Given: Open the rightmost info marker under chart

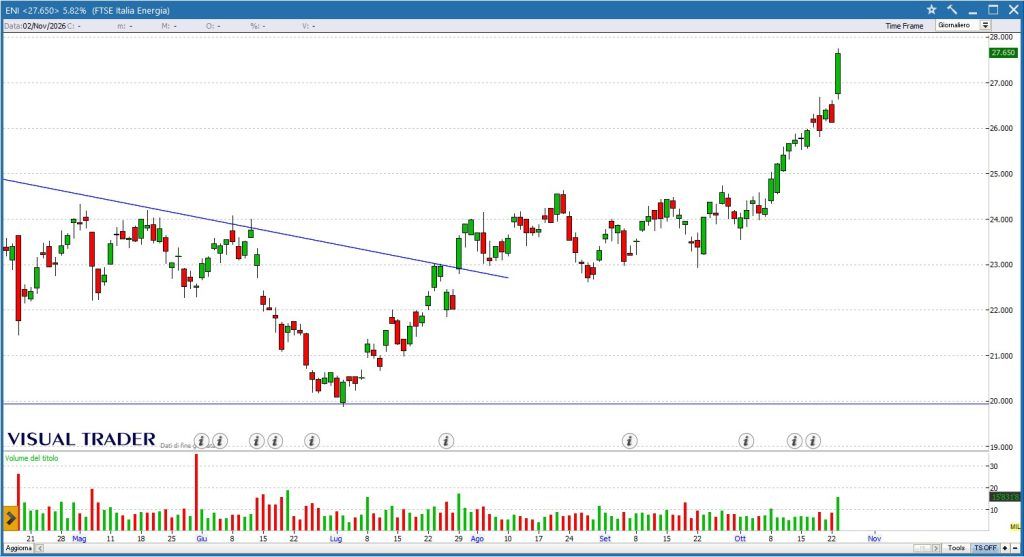Looking at the screenshot, I should [812, 441].
